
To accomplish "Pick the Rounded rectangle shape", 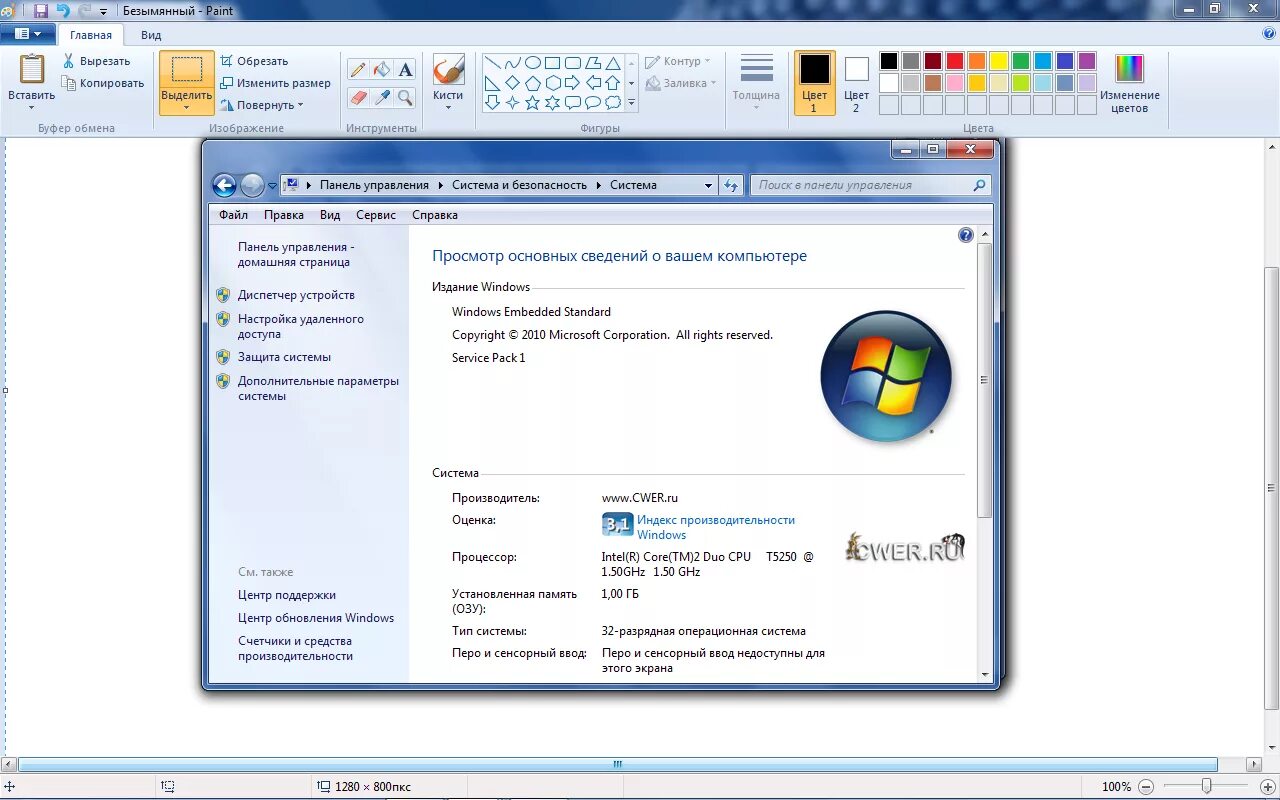I will pos(573,62).
